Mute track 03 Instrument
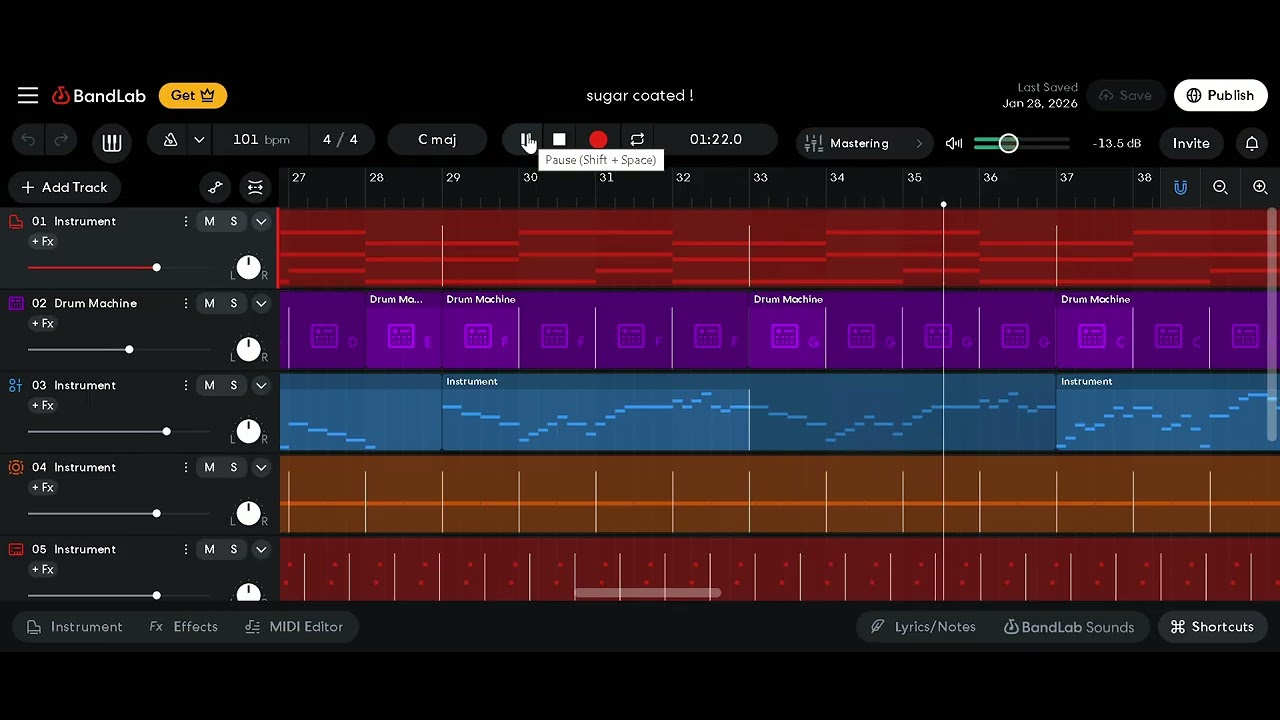 point(209,385)
